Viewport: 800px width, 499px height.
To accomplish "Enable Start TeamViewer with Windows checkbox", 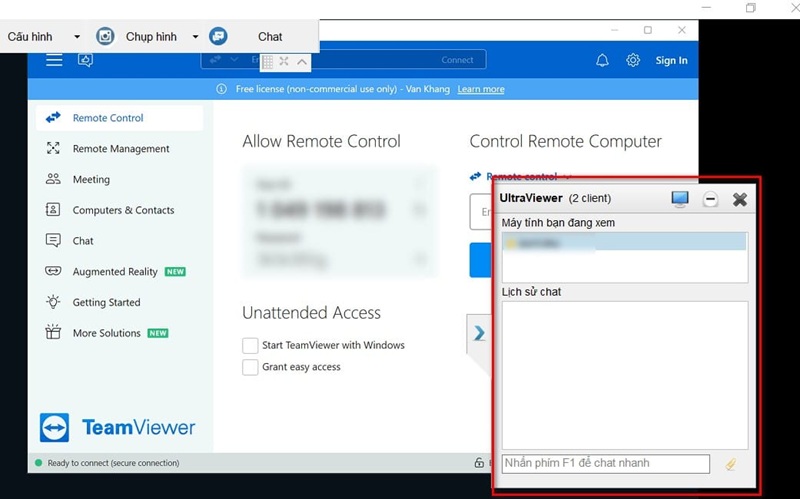I will [250, 345].
